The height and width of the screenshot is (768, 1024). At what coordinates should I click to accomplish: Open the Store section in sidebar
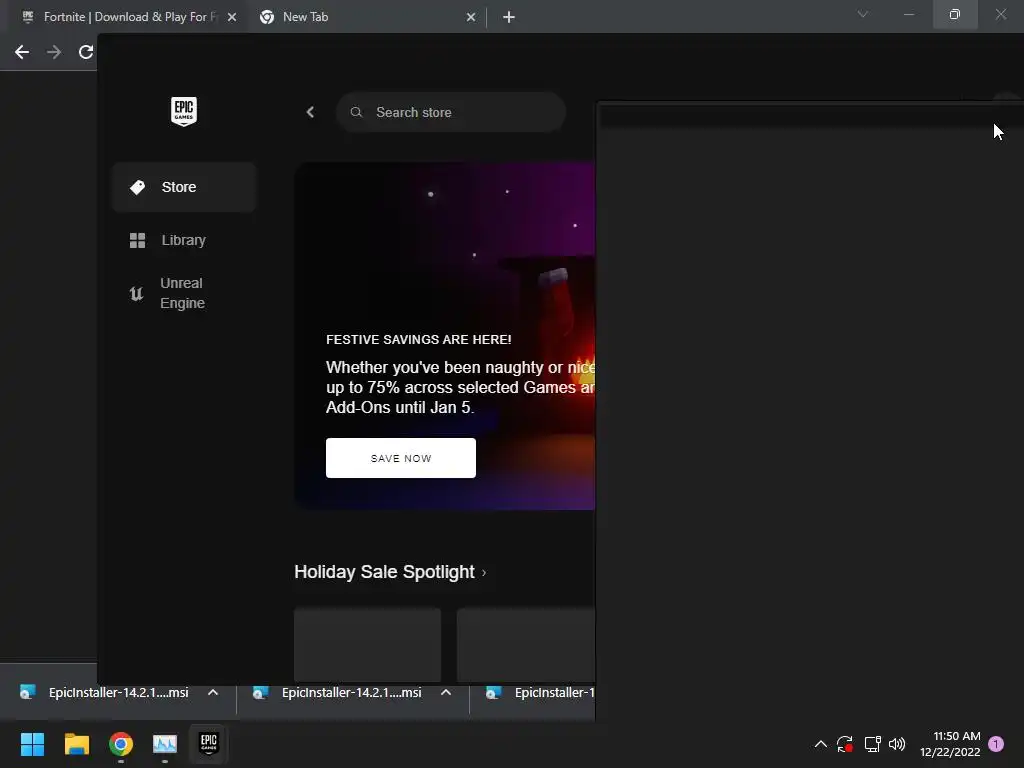[x=184, y=187]
